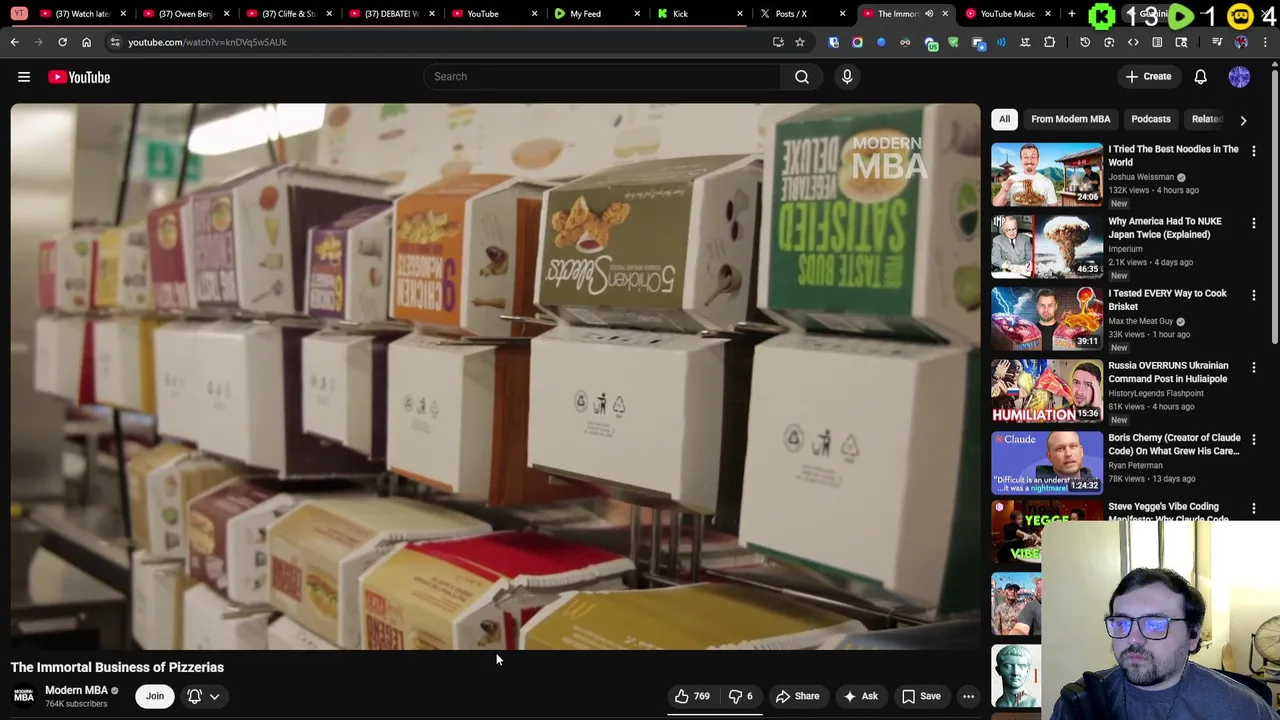This screenshot has height=720, width=1280.
Task: Open the notifications bell in YouTube header
Action: (1200, 77)
